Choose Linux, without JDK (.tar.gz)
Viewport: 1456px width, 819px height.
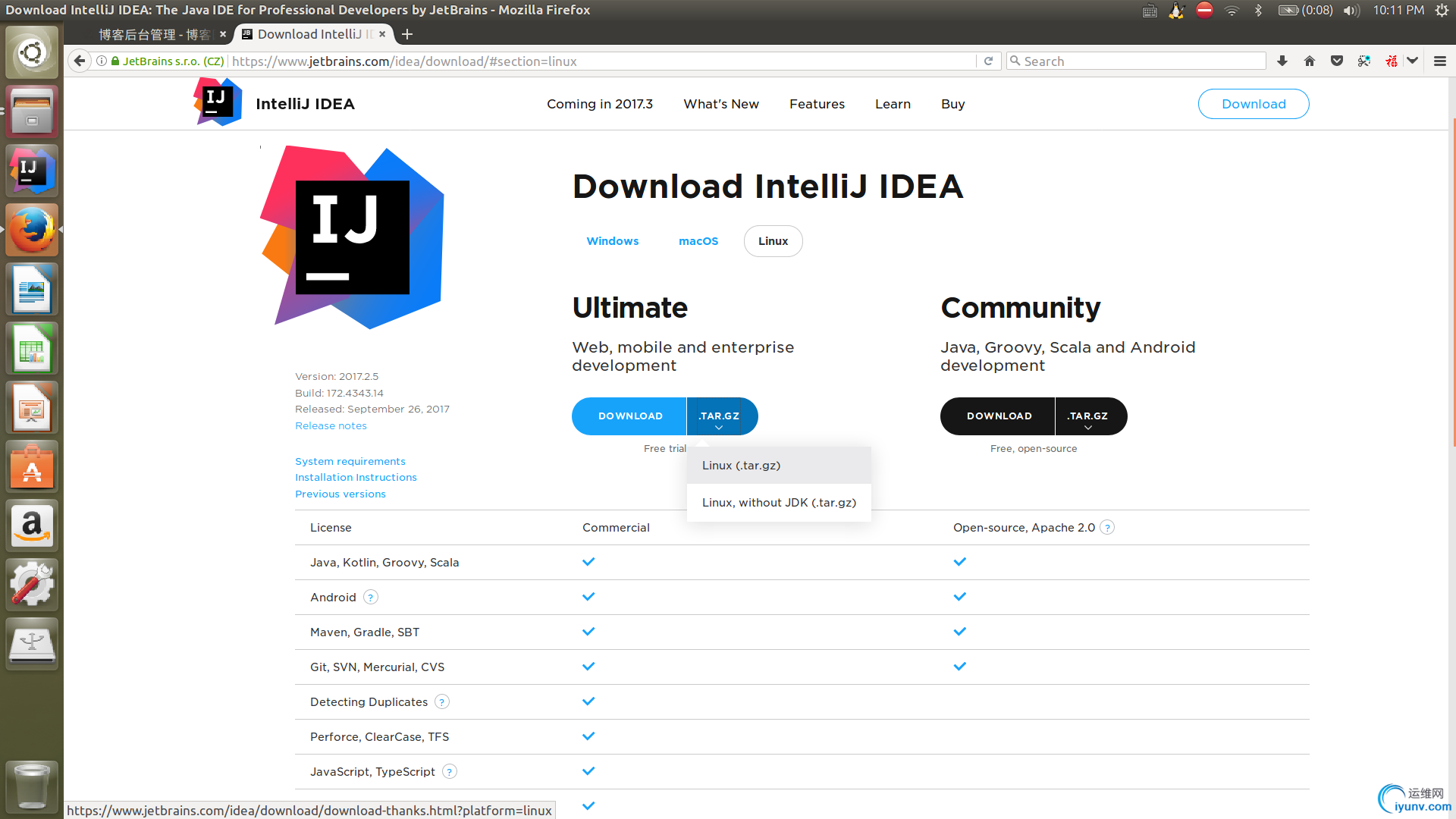point(779,503)
